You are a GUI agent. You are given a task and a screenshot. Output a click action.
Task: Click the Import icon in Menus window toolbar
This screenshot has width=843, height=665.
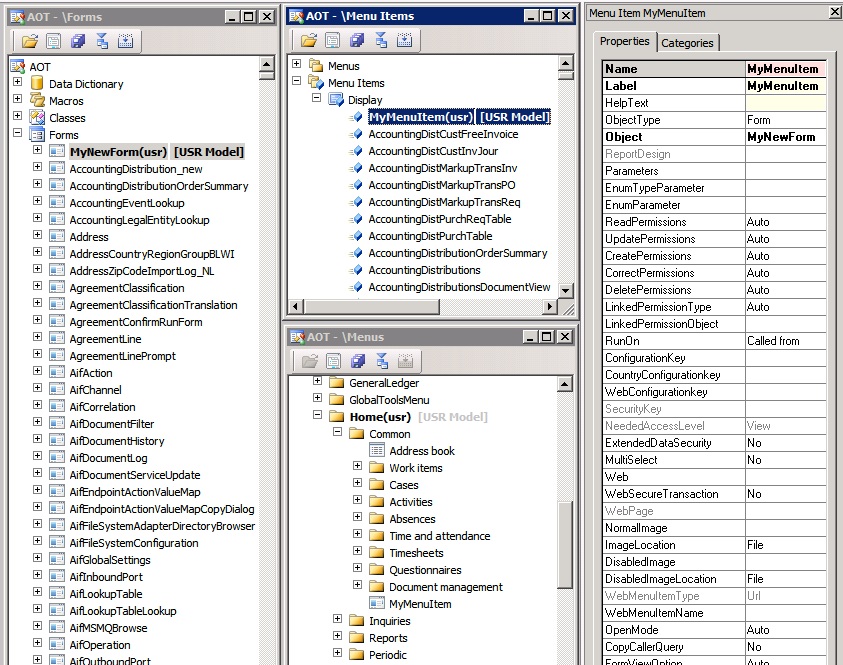click(382, 361)
